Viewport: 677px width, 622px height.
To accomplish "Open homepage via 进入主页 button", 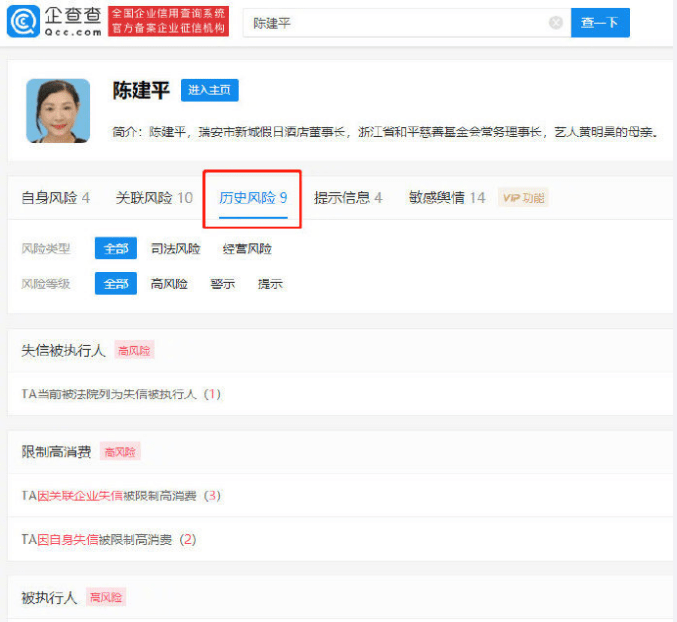I will [210, 90].
